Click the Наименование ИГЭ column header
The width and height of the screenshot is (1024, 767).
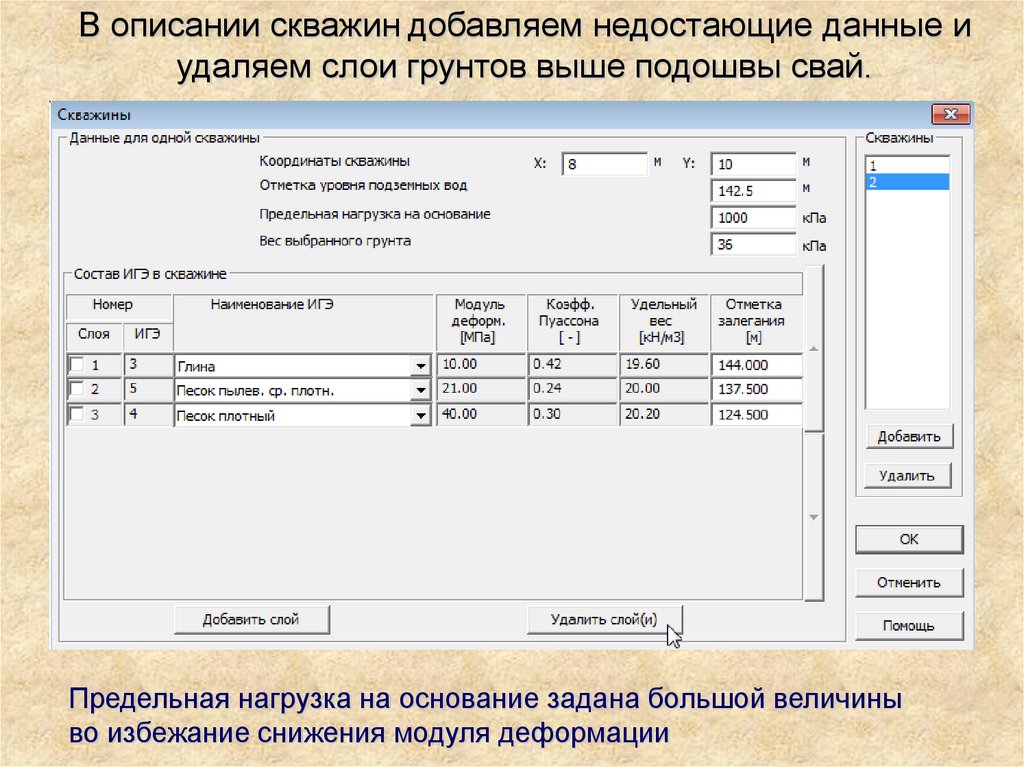[304, 322]
